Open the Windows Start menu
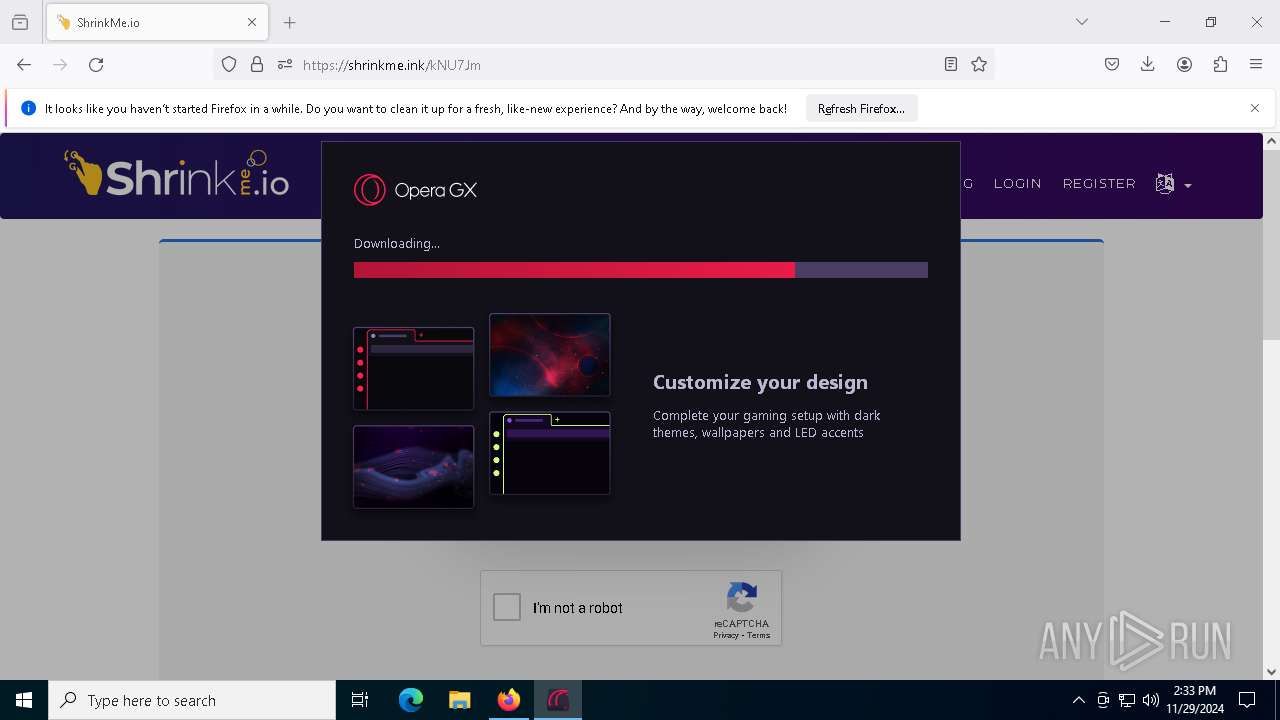The width and height of the screenshot is (1280, 720). tap(24, 700)
